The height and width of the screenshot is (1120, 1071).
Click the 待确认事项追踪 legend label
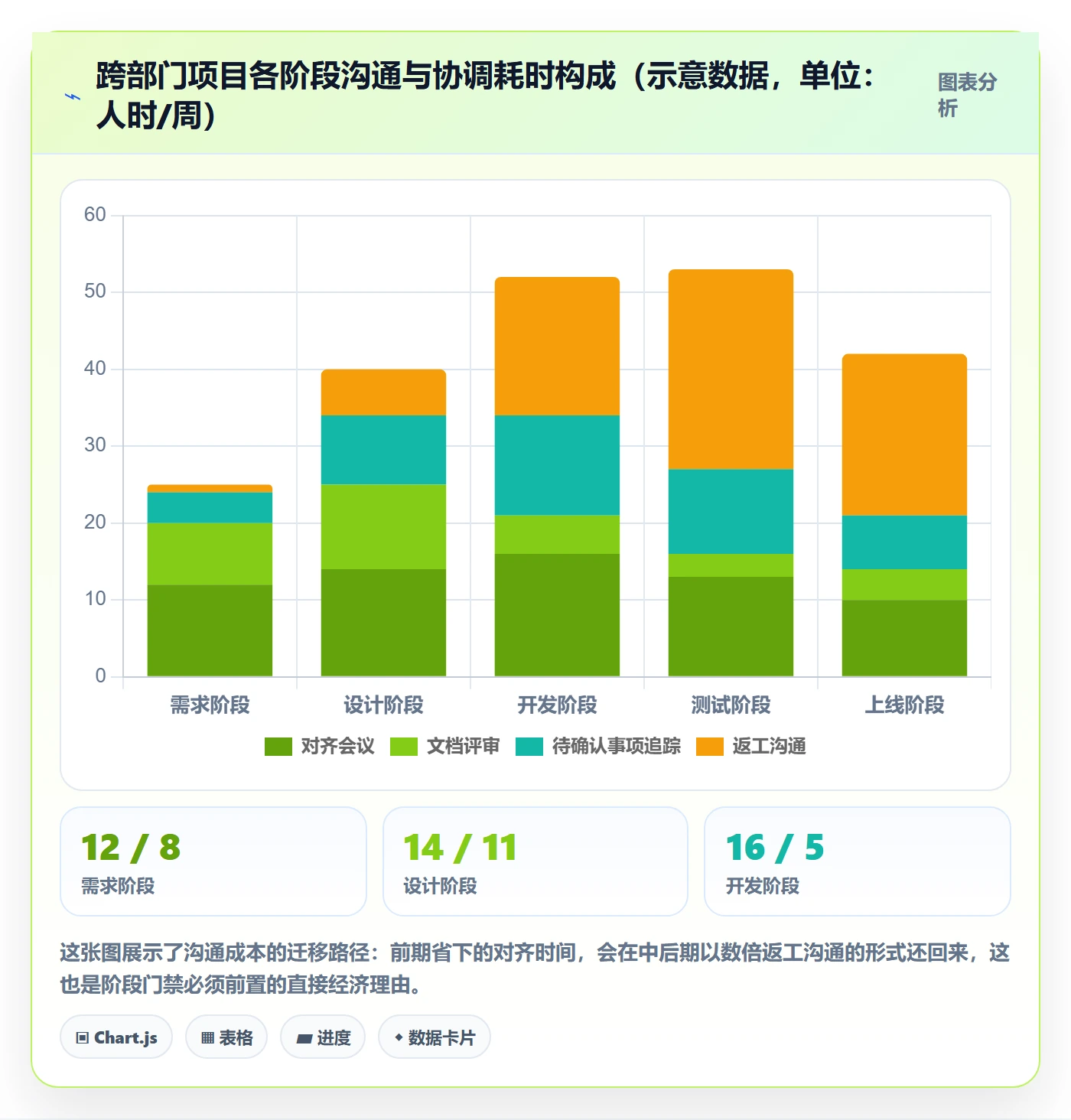point(616,747)
